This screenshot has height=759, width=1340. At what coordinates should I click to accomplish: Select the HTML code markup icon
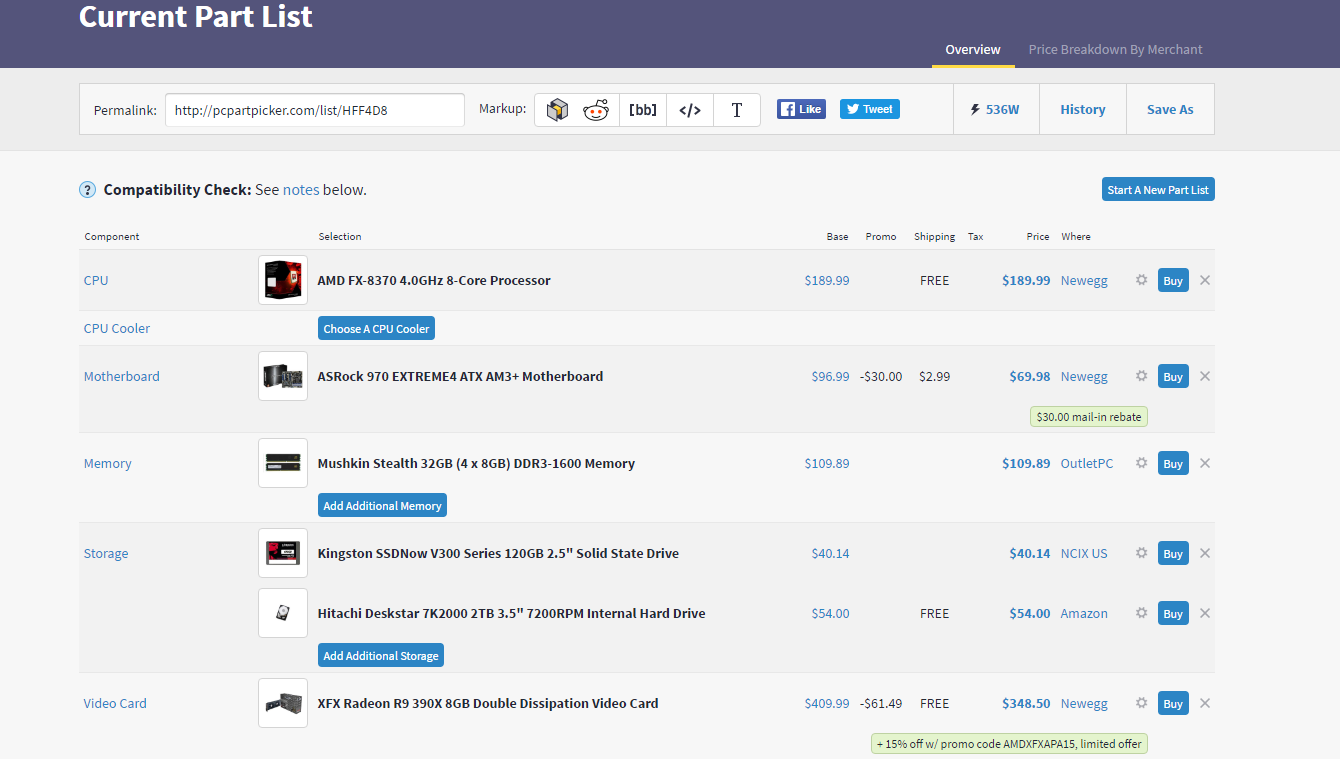pos(690,110)
